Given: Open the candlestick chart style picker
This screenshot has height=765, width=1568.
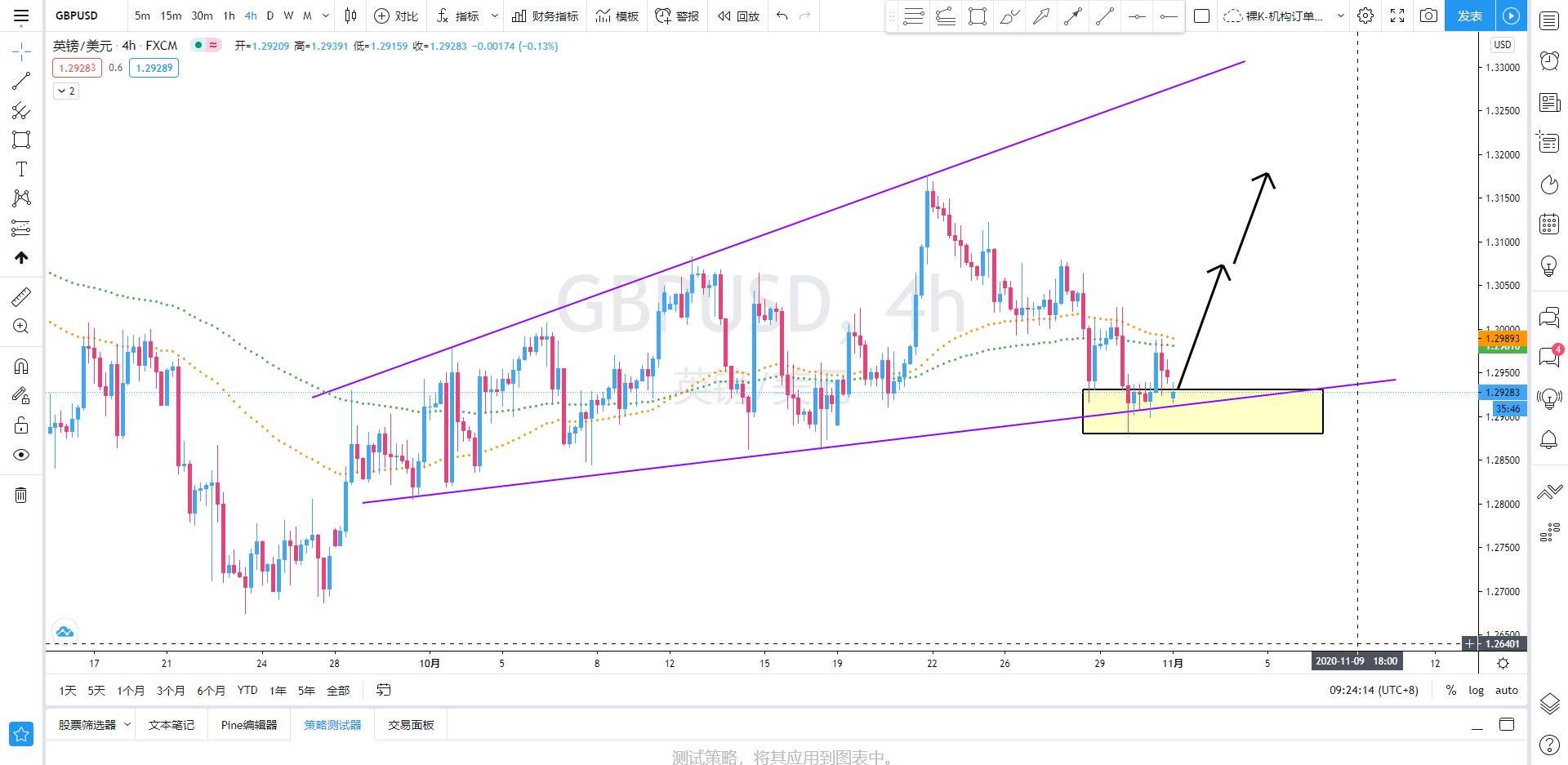Looking at the screenshot, I should pyautogui.click(x=351, y=16).
